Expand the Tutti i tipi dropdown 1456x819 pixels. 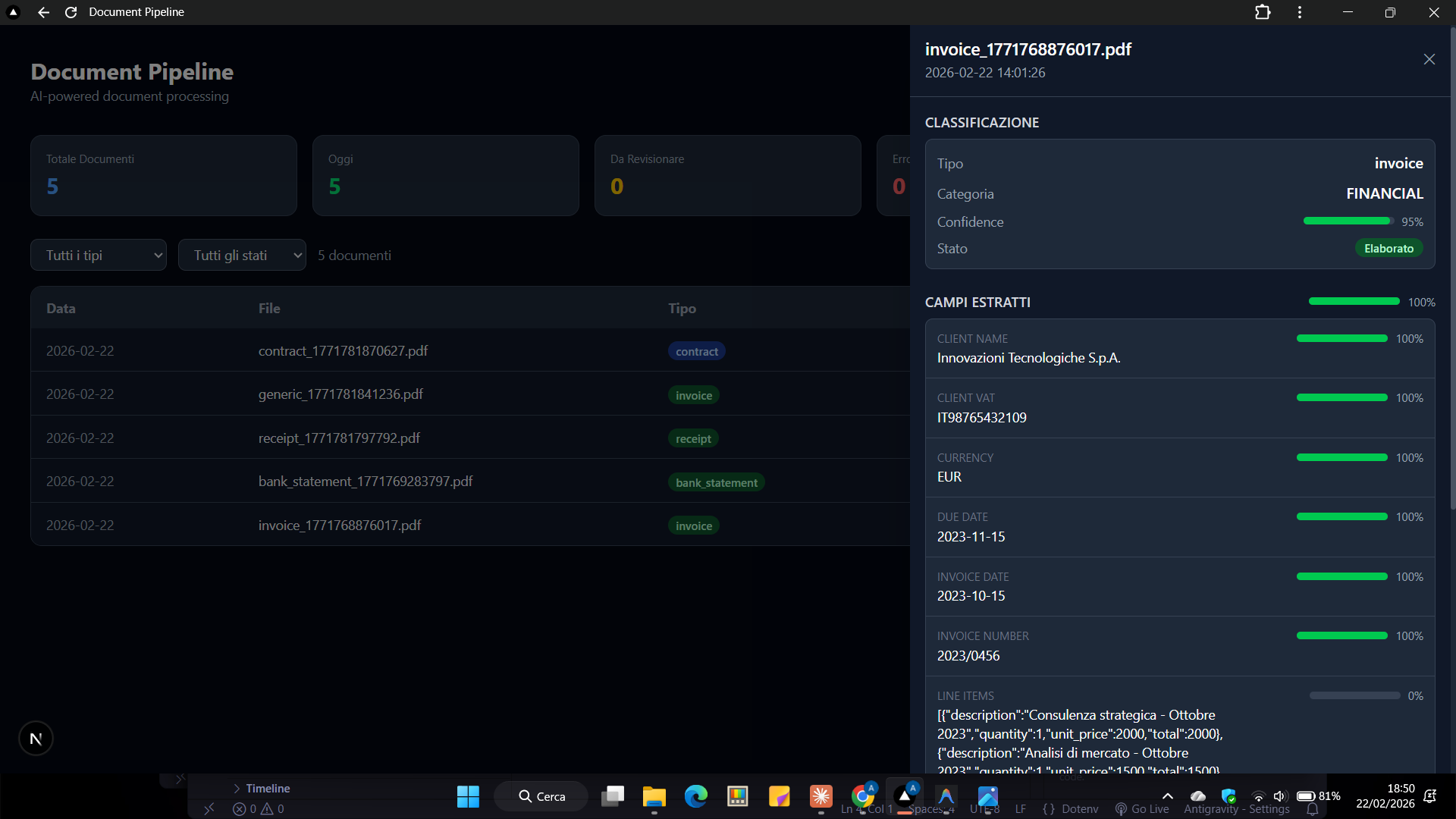99,256
